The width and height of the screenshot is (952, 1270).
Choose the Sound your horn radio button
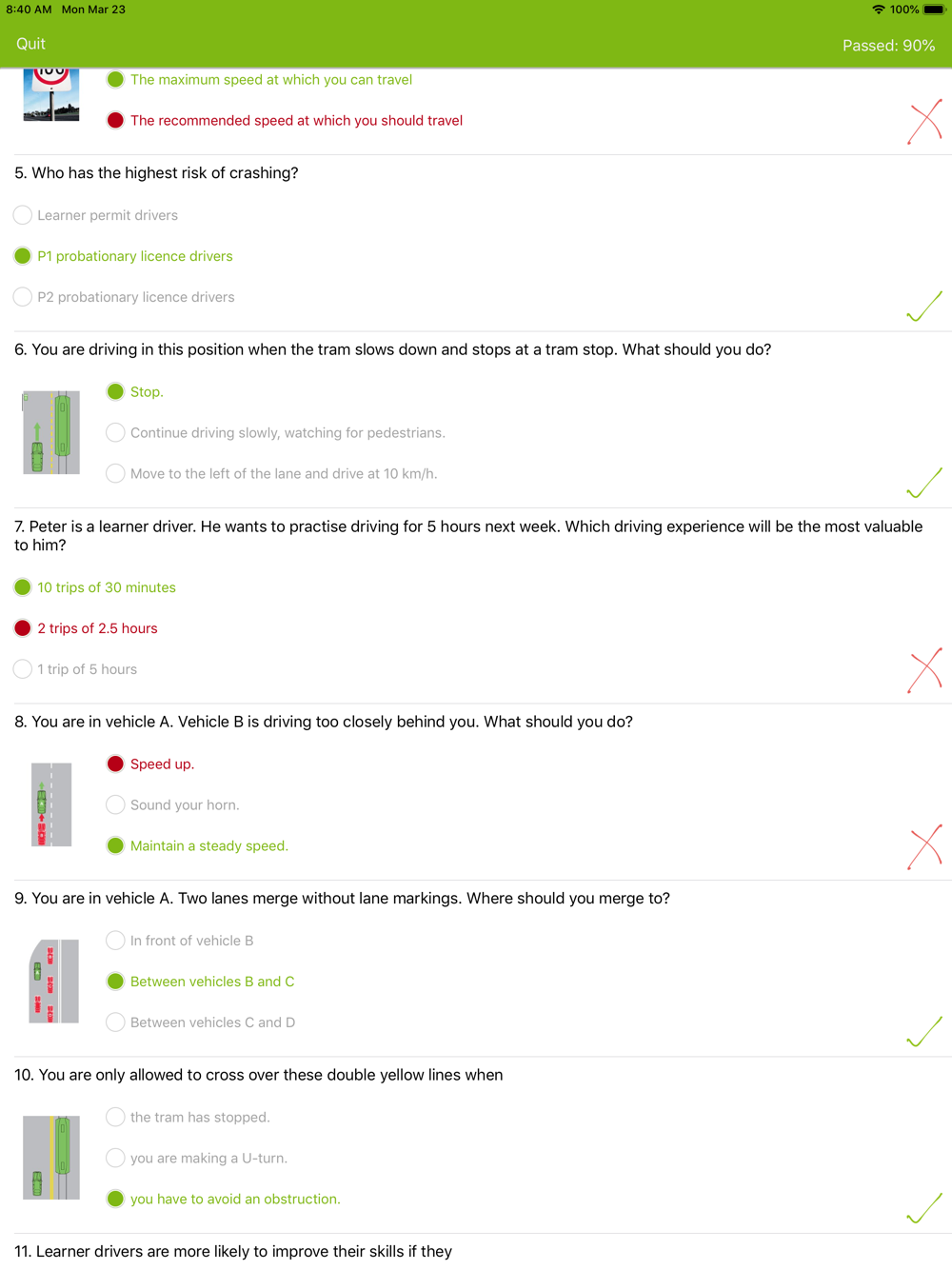tap(116, 805)
